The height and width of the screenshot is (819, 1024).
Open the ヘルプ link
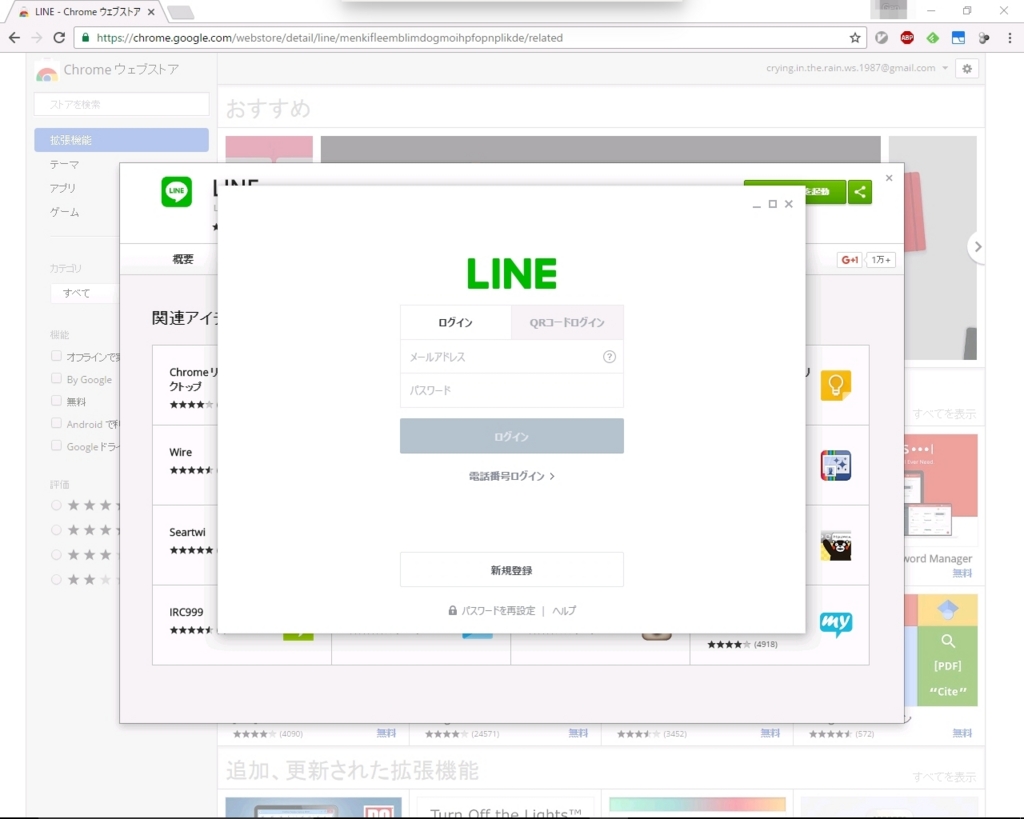click(x=564, y=611)
